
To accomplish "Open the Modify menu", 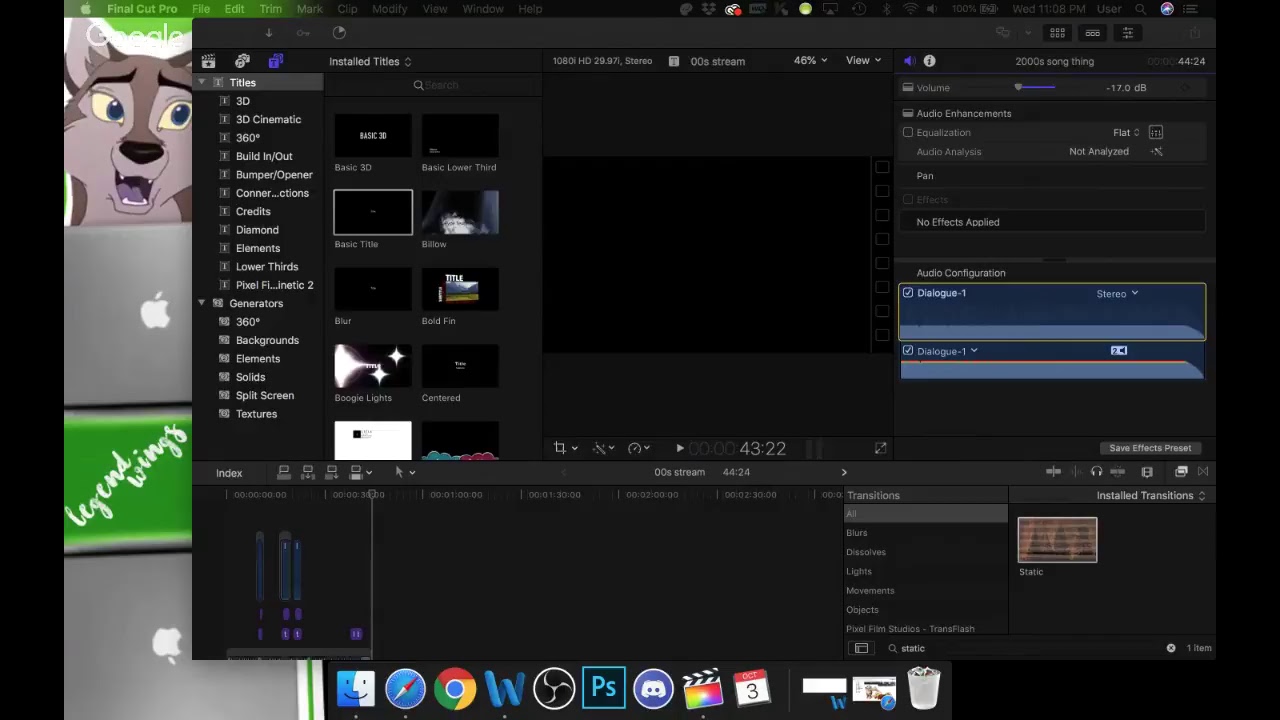I will point(389,9).
